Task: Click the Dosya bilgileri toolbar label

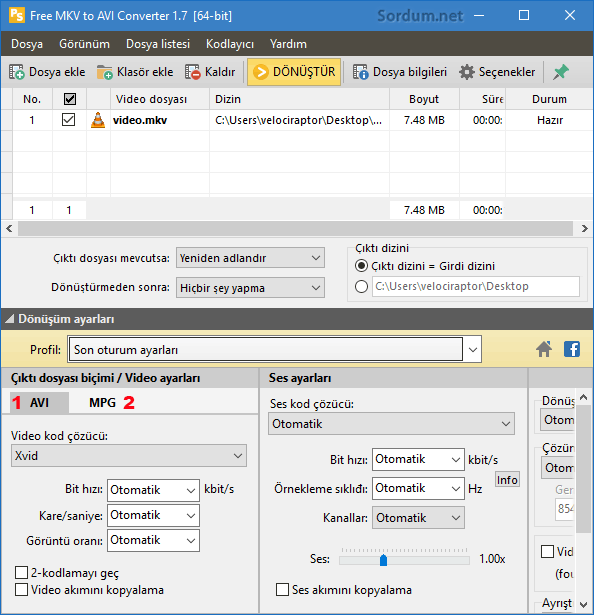Action: 410,72
